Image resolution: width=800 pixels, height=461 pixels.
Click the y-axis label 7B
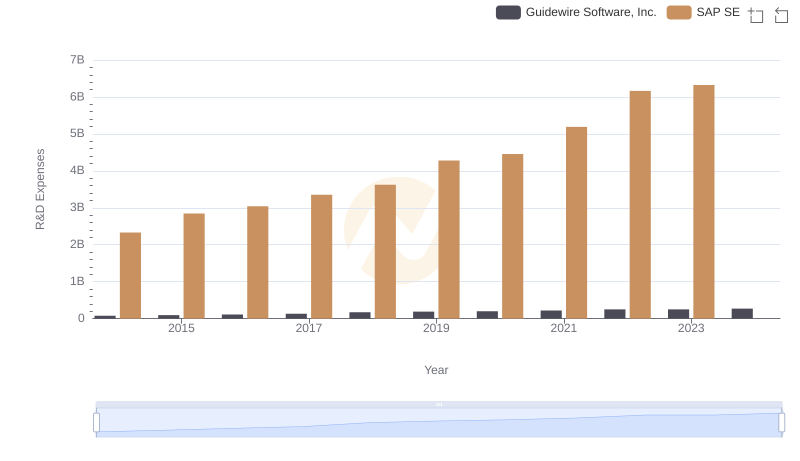click(x=77, y=60)
